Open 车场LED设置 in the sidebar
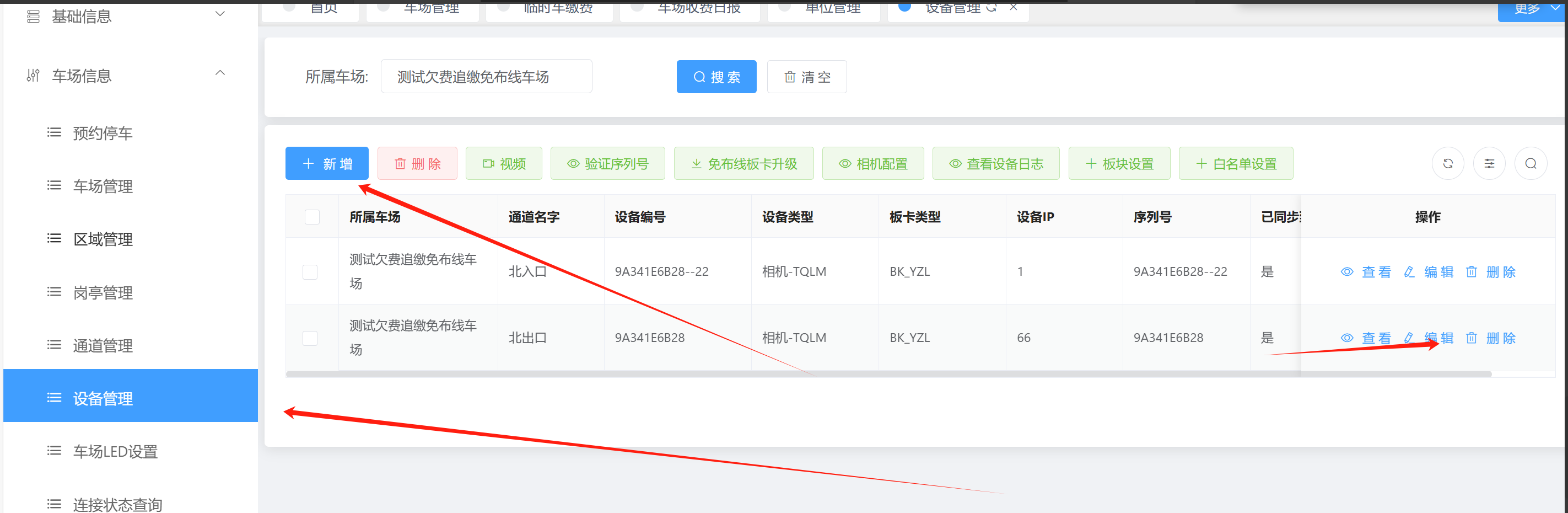Image resolution: width=1568 pixels, height=513 pixels. click(x=130, y=451)
